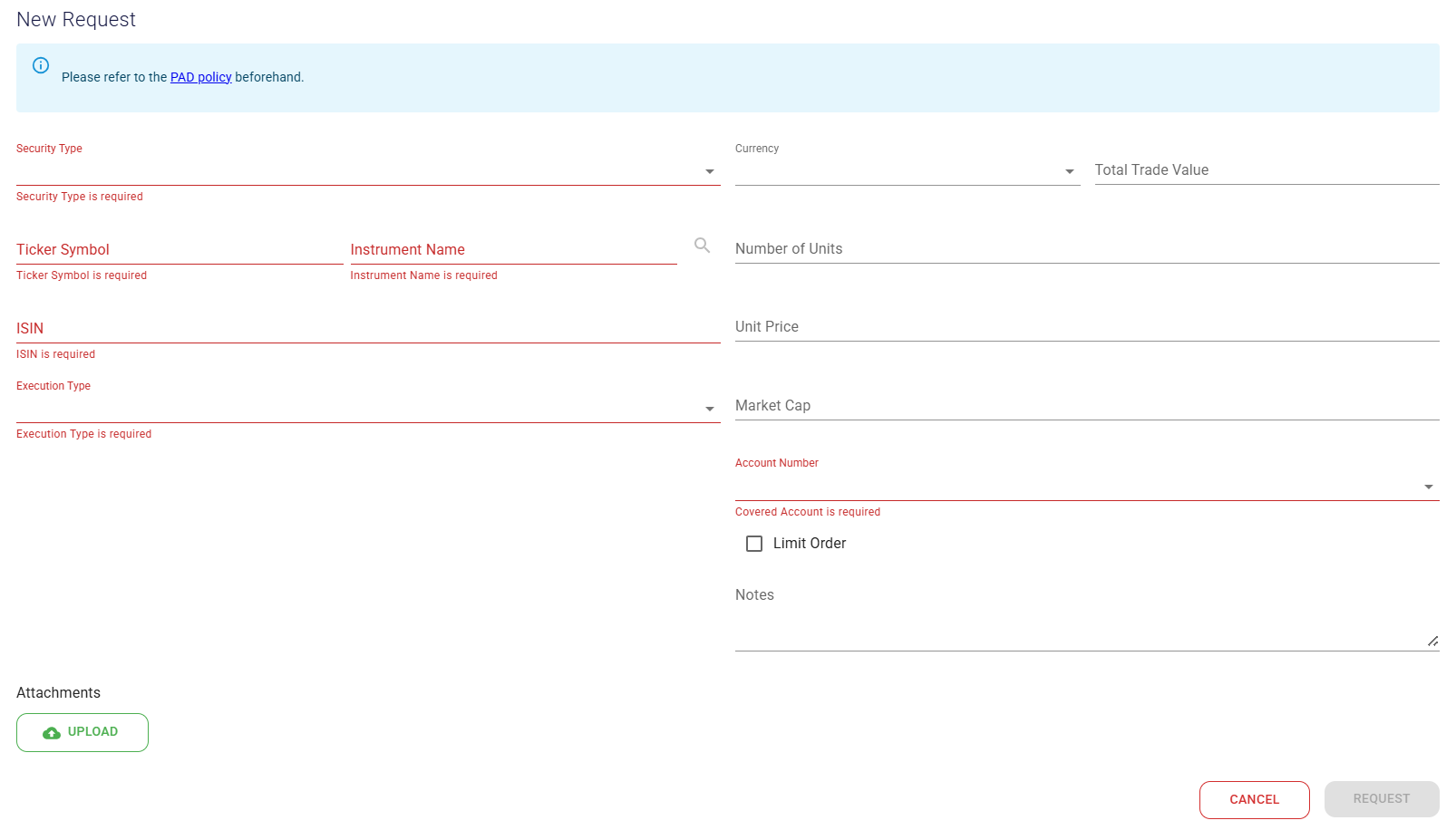Viewport: 1456px width, 830px height.
Task: Click into the Instrument Name field
Action: [512, 250]
